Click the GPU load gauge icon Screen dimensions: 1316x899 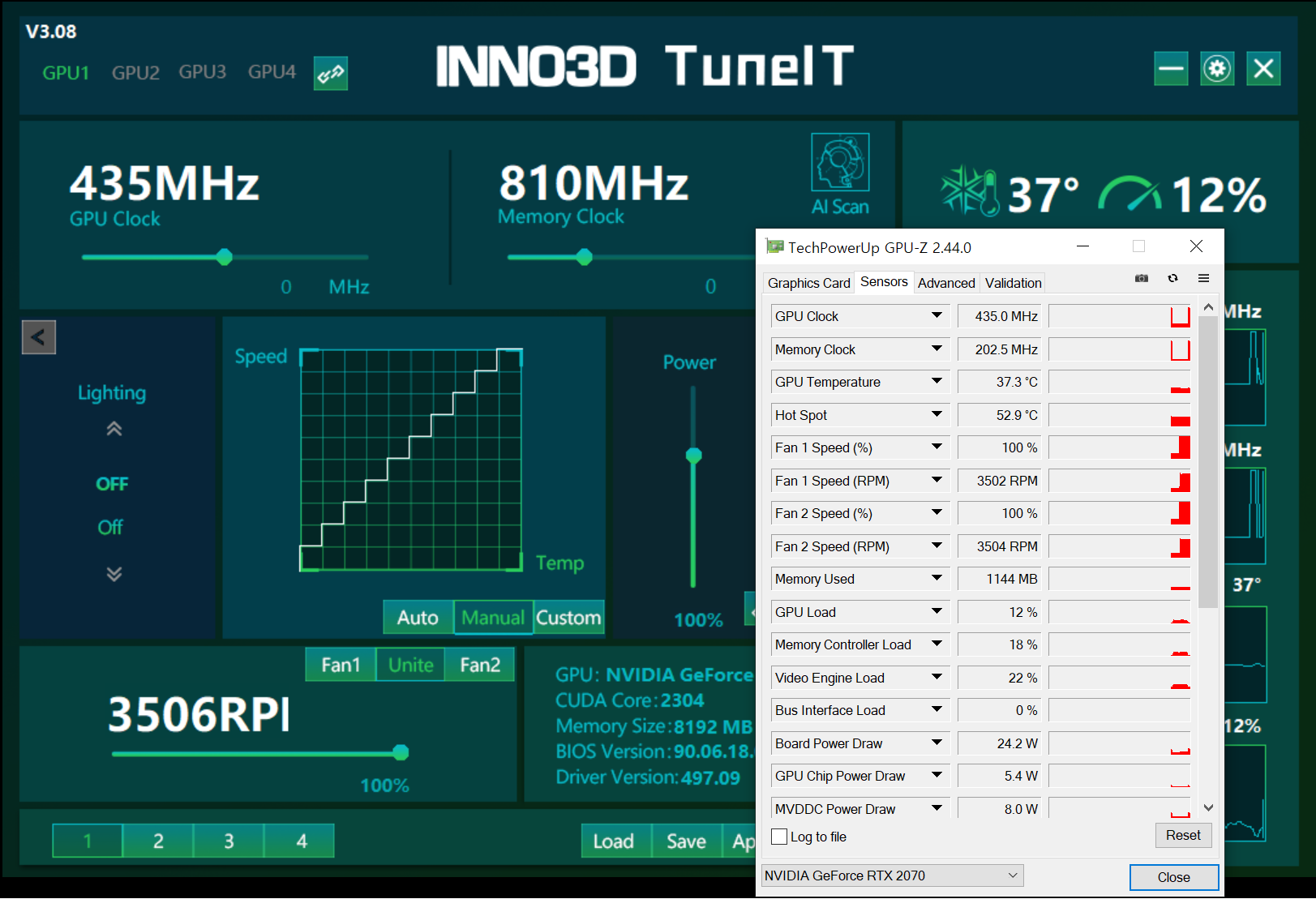click(x=1130, y=193)
